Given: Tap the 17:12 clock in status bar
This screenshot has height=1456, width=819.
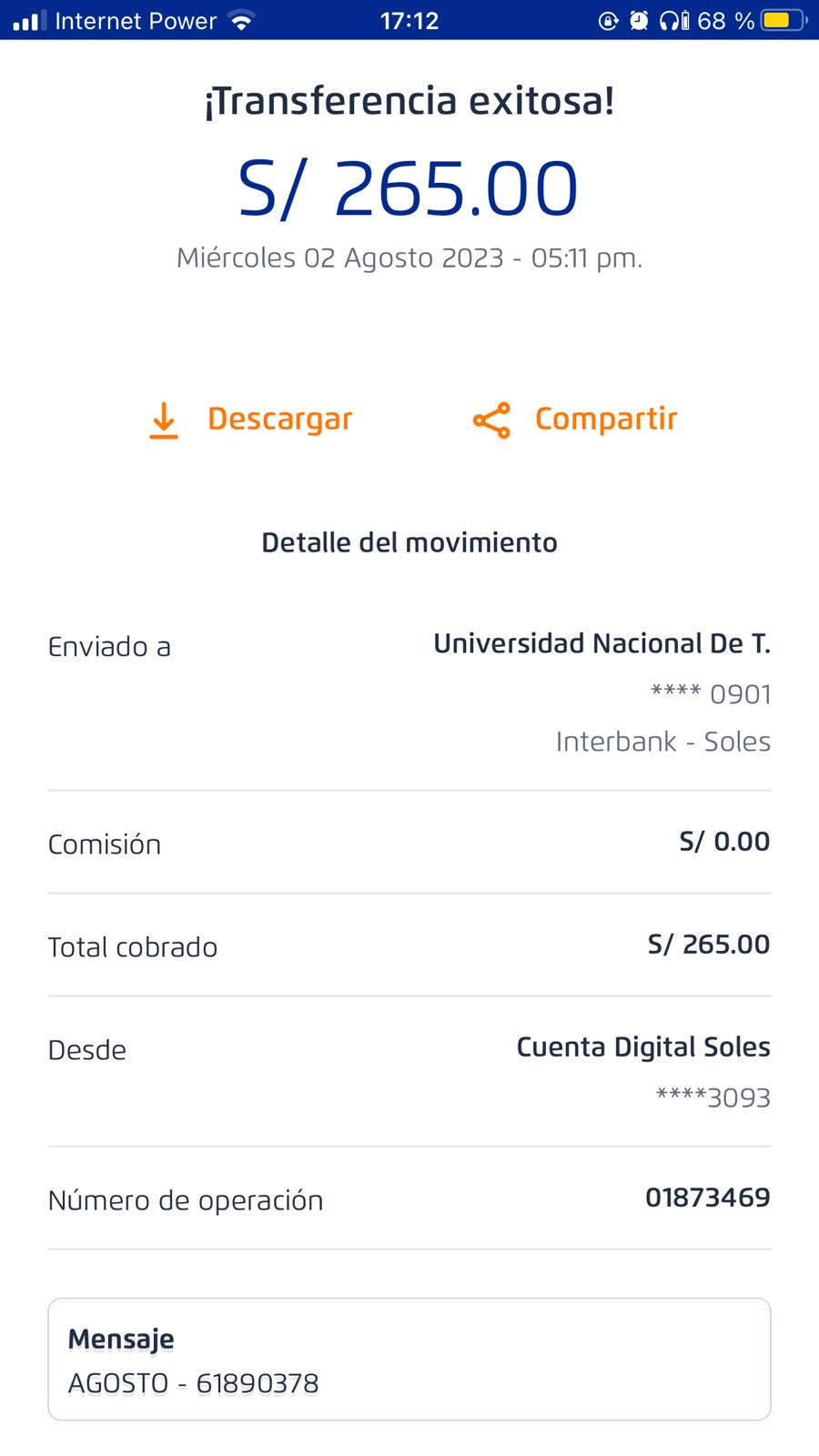Looking at the screenshot, I should (409, 21).
